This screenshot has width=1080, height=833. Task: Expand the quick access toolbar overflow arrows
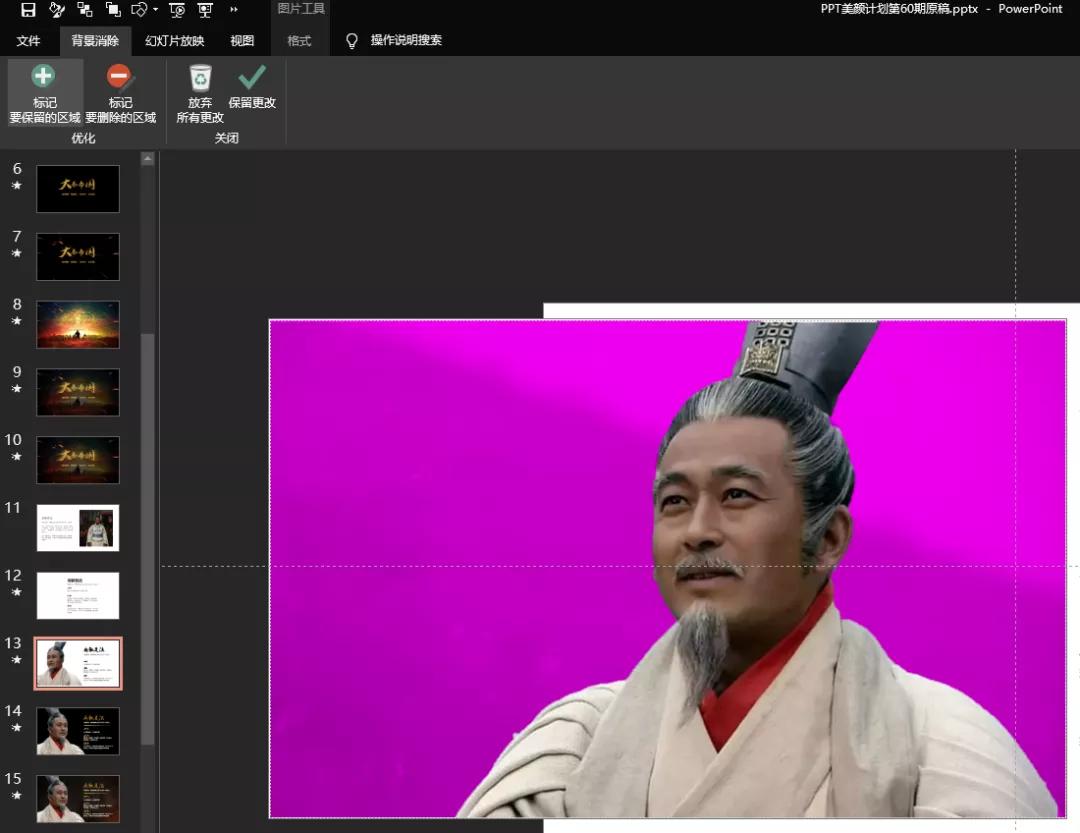tap(234, 10)
